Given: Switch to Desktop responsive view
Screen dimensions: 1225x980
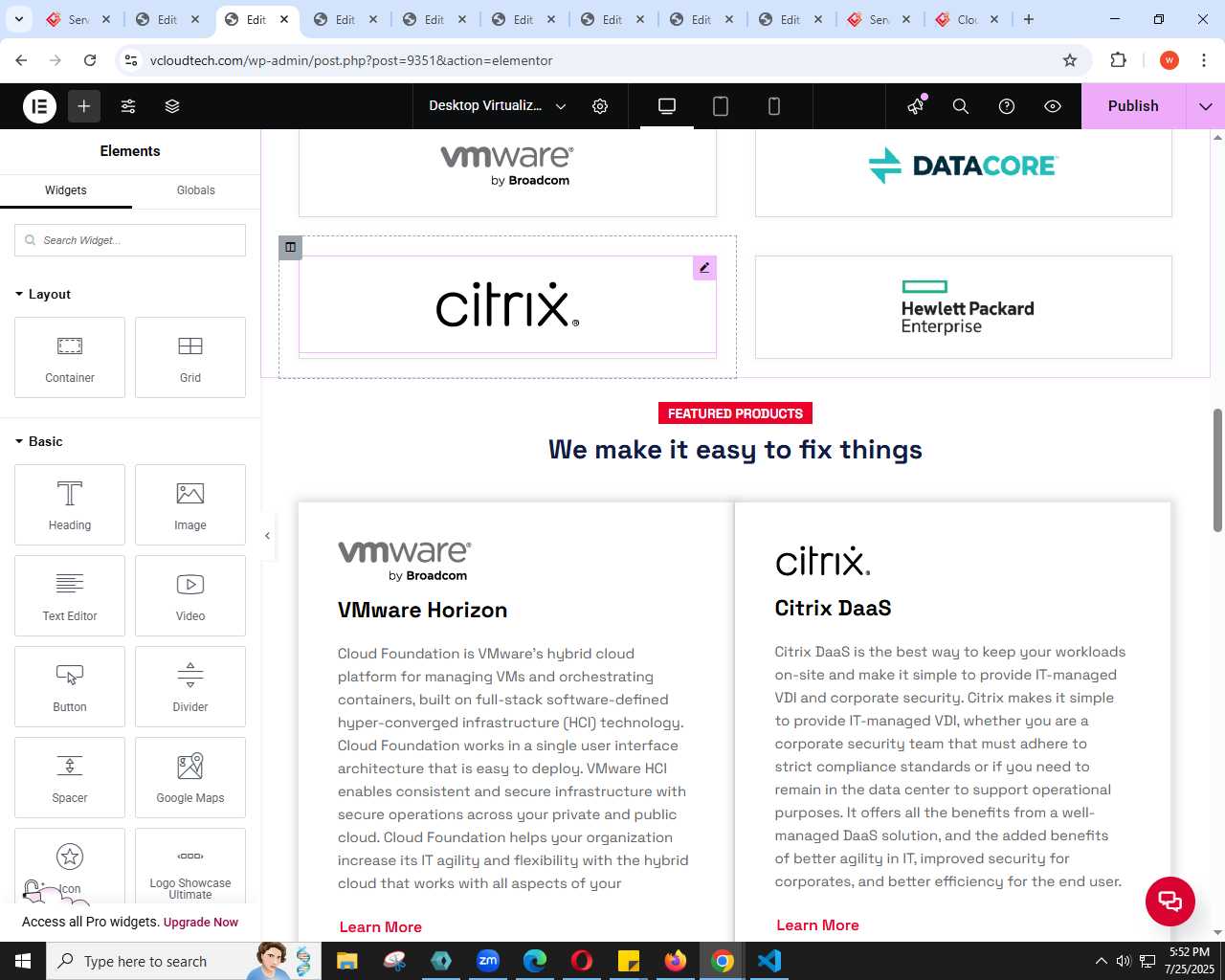Looking at the screenshot, I should click(667, 106).
